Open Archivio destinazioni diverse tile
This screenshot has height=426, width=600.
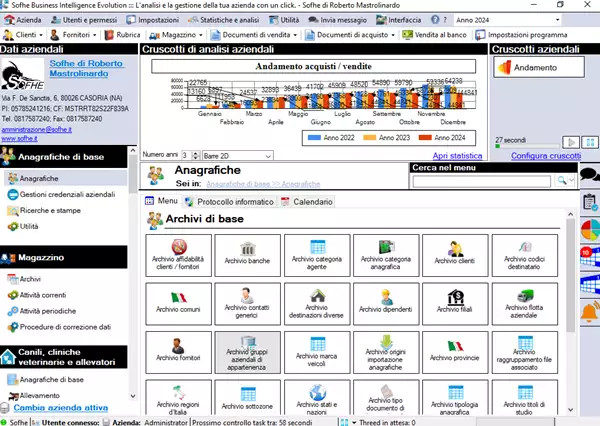point(317,304)
